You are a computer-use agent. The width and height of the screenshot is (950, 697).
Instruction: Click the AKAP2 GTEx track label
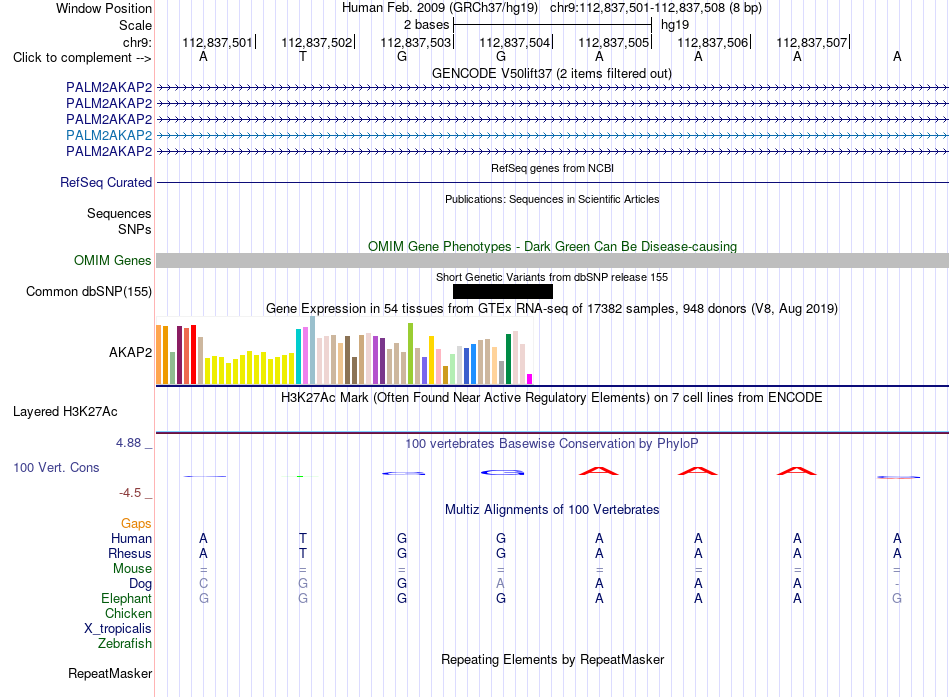pos(130,352)
